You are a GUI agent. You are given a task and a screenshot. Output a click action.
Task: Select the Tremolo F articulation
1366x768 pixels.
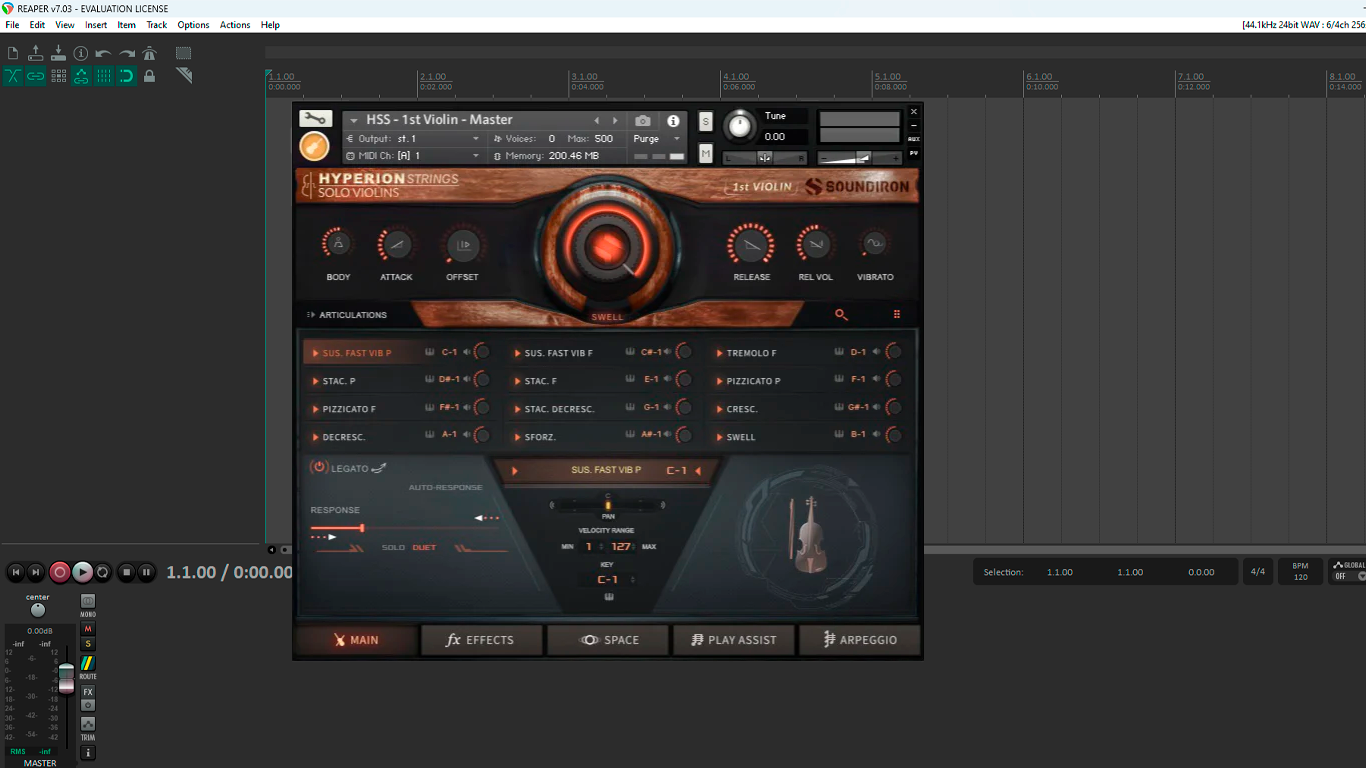(751, 353)
